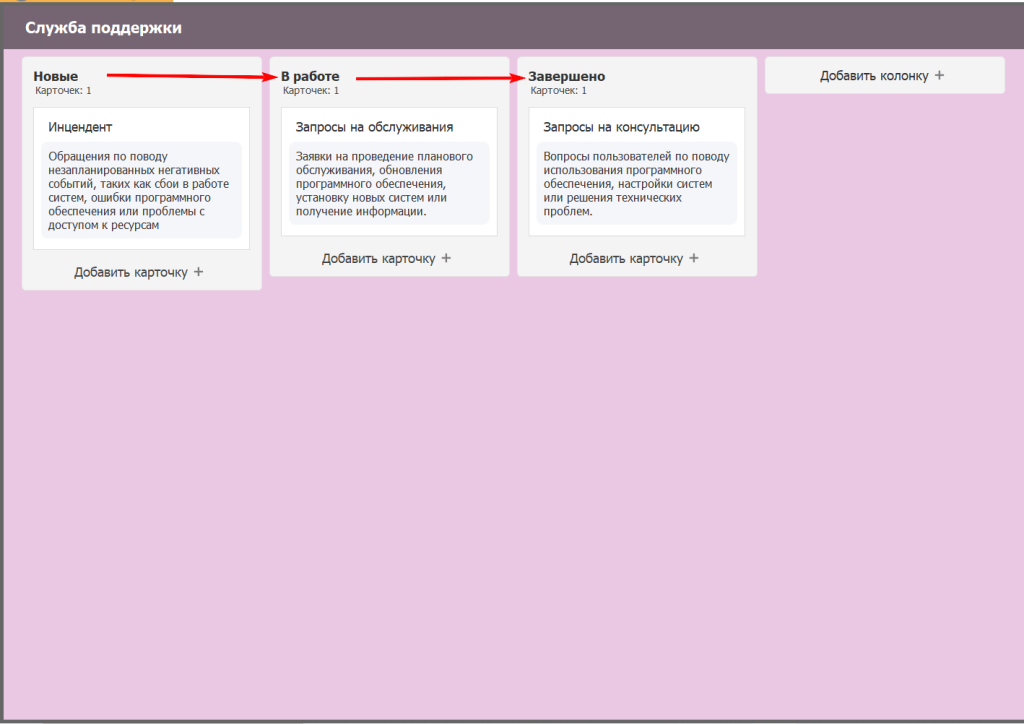Screen dimensions: 1024x724
Task: Select the Новые column header
Action: [56, 77]
